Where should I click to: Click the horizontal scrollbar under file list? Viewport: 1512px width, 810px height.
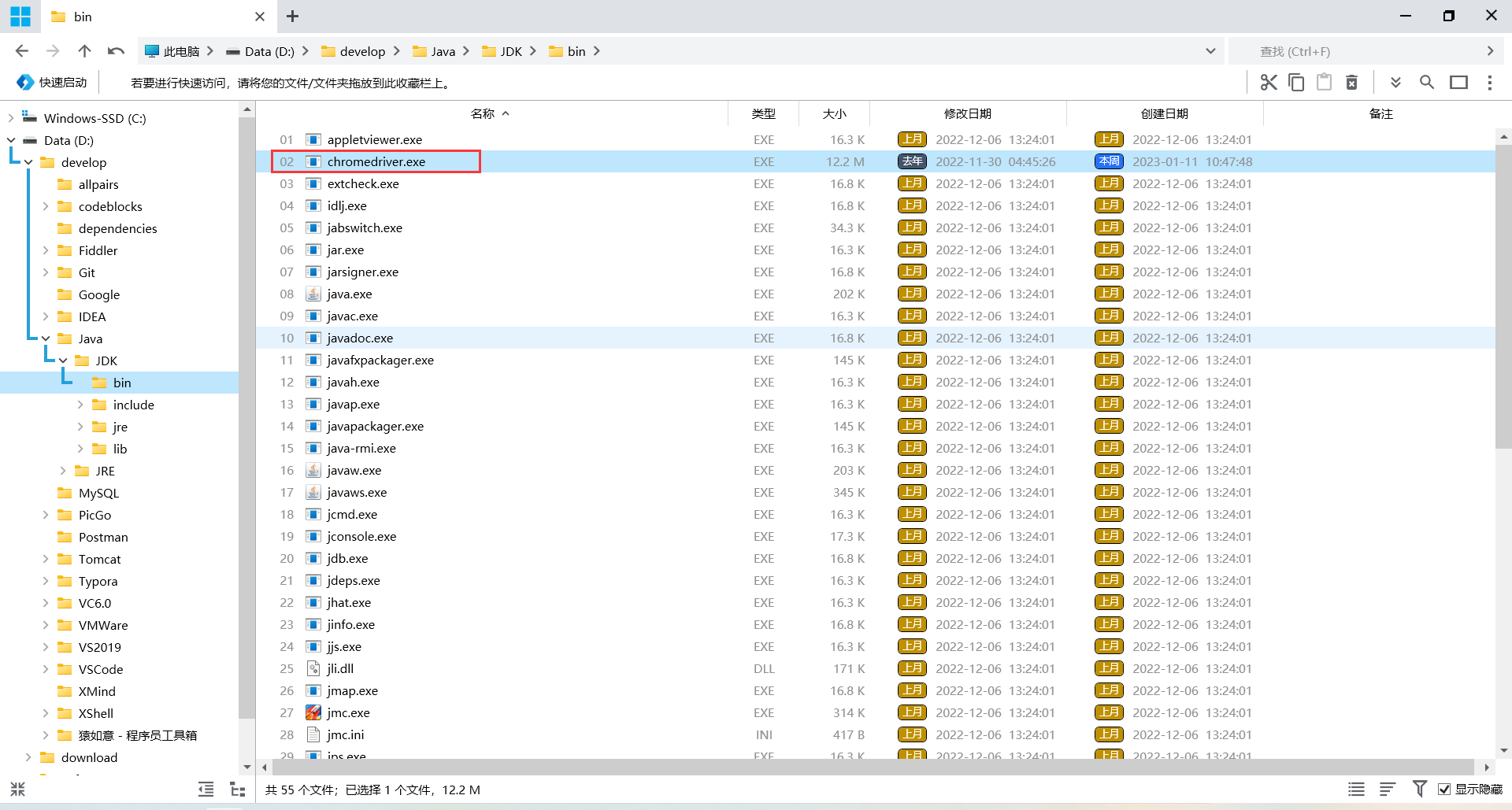coord(873,767)
